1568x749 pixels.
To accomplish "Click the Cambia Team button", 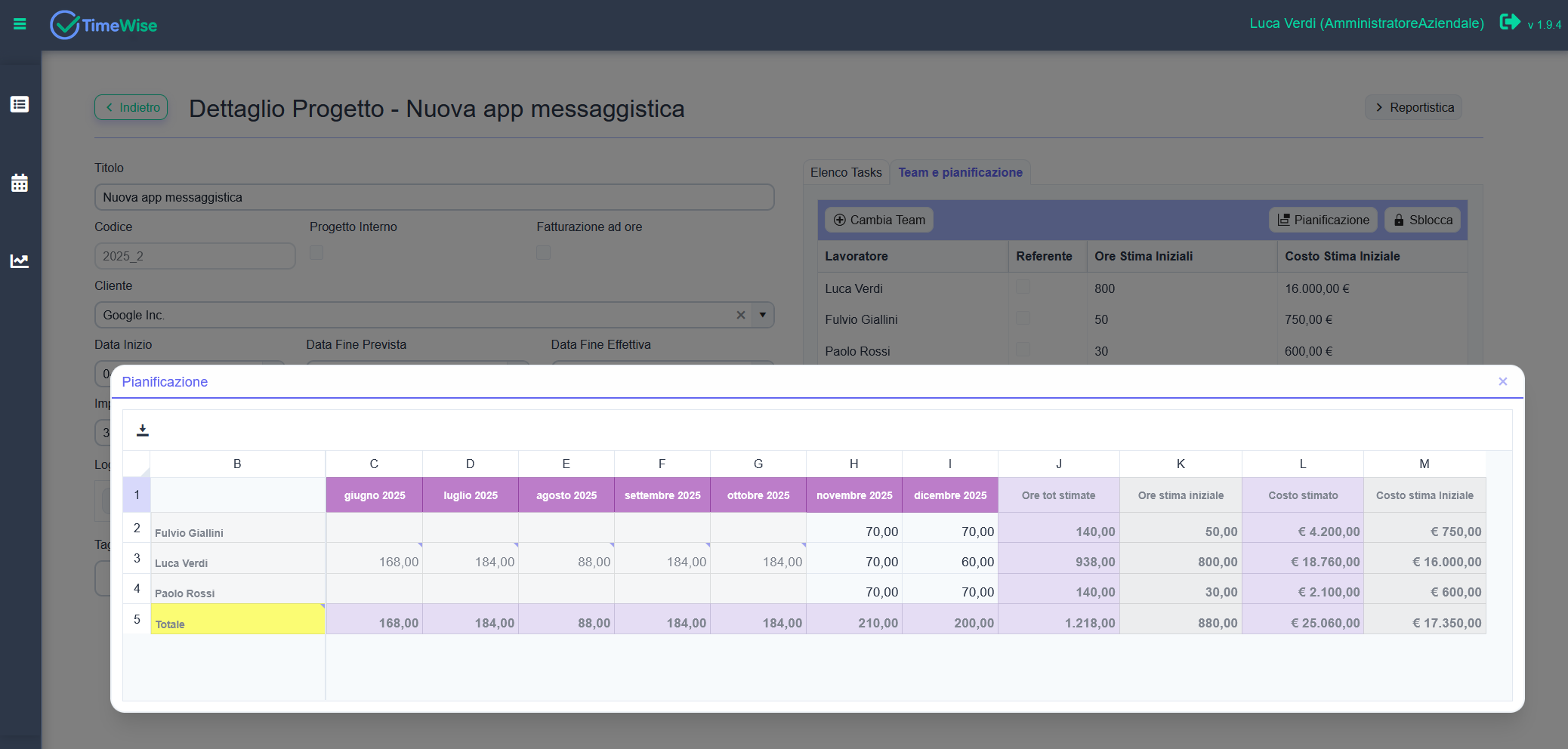I will coord(879,220).
